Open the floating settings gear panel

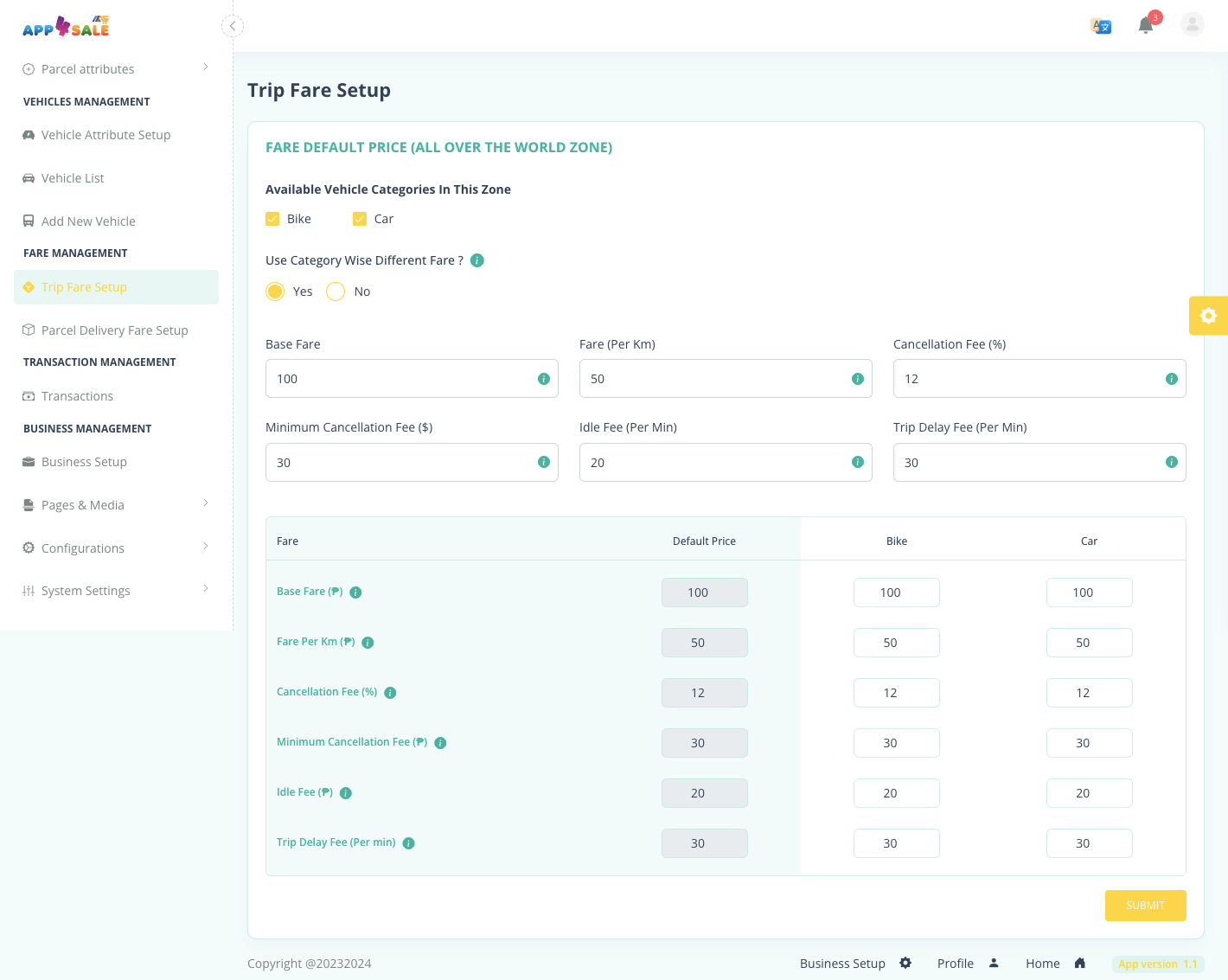(1209, 316)
